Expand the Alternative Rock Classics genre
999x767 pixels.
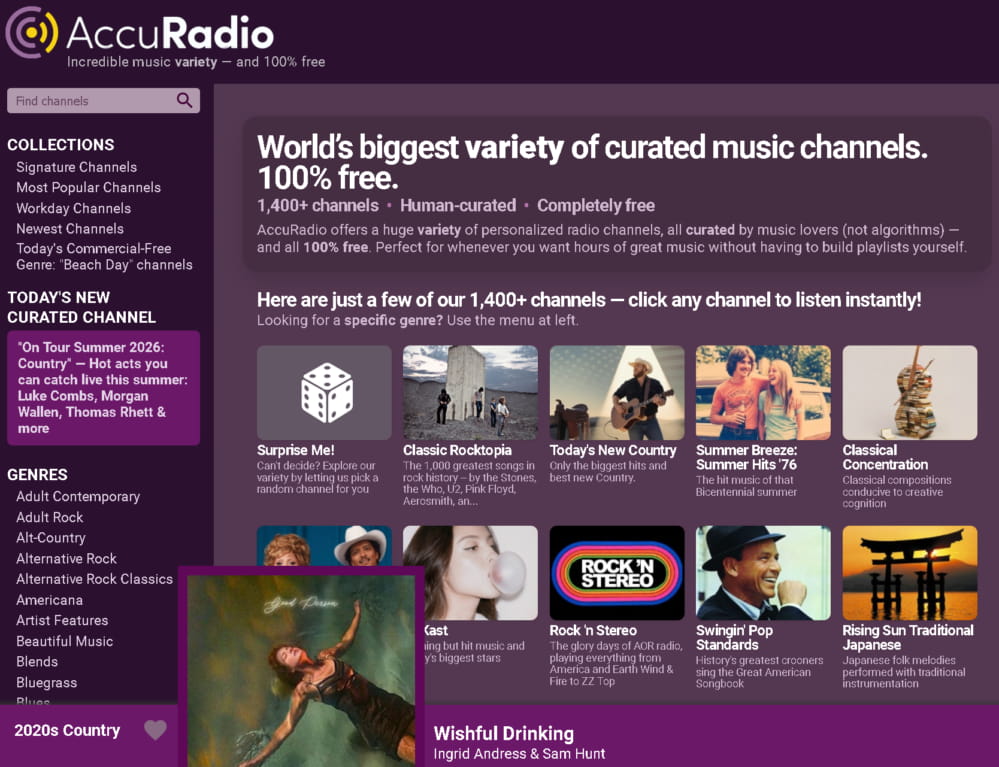pyautogui.click(x=94, y=579)
